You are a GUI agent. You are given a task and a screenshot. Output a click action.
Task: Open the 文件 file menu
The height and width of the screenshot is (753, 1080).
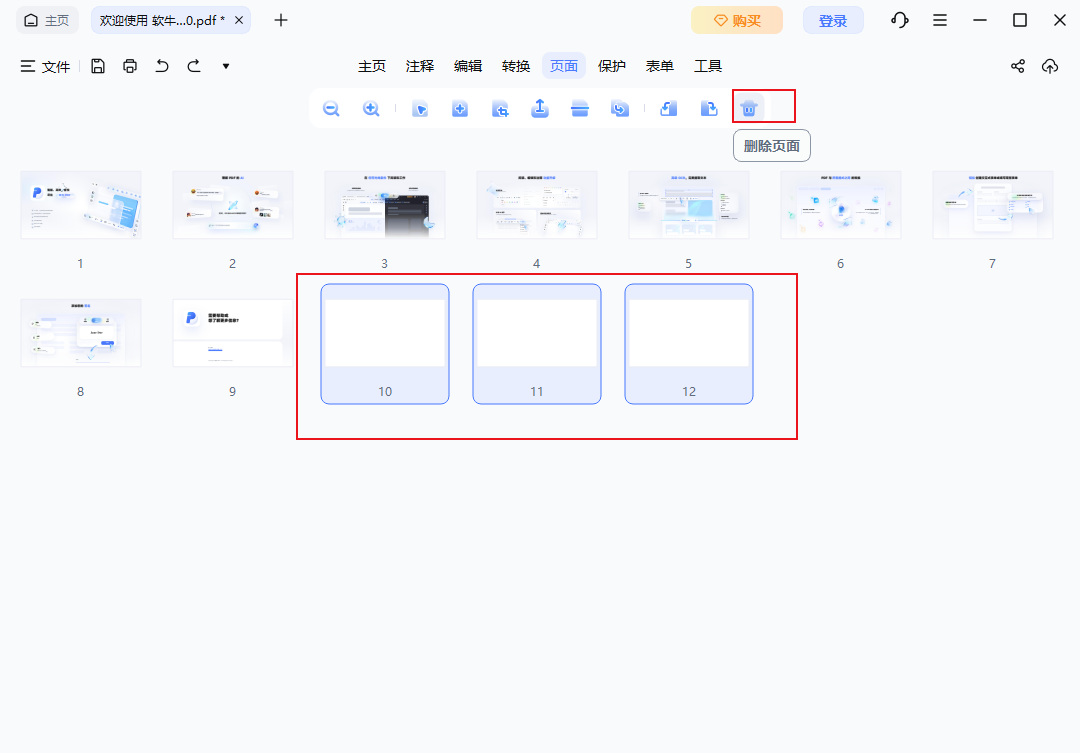(x=45, y=66)
